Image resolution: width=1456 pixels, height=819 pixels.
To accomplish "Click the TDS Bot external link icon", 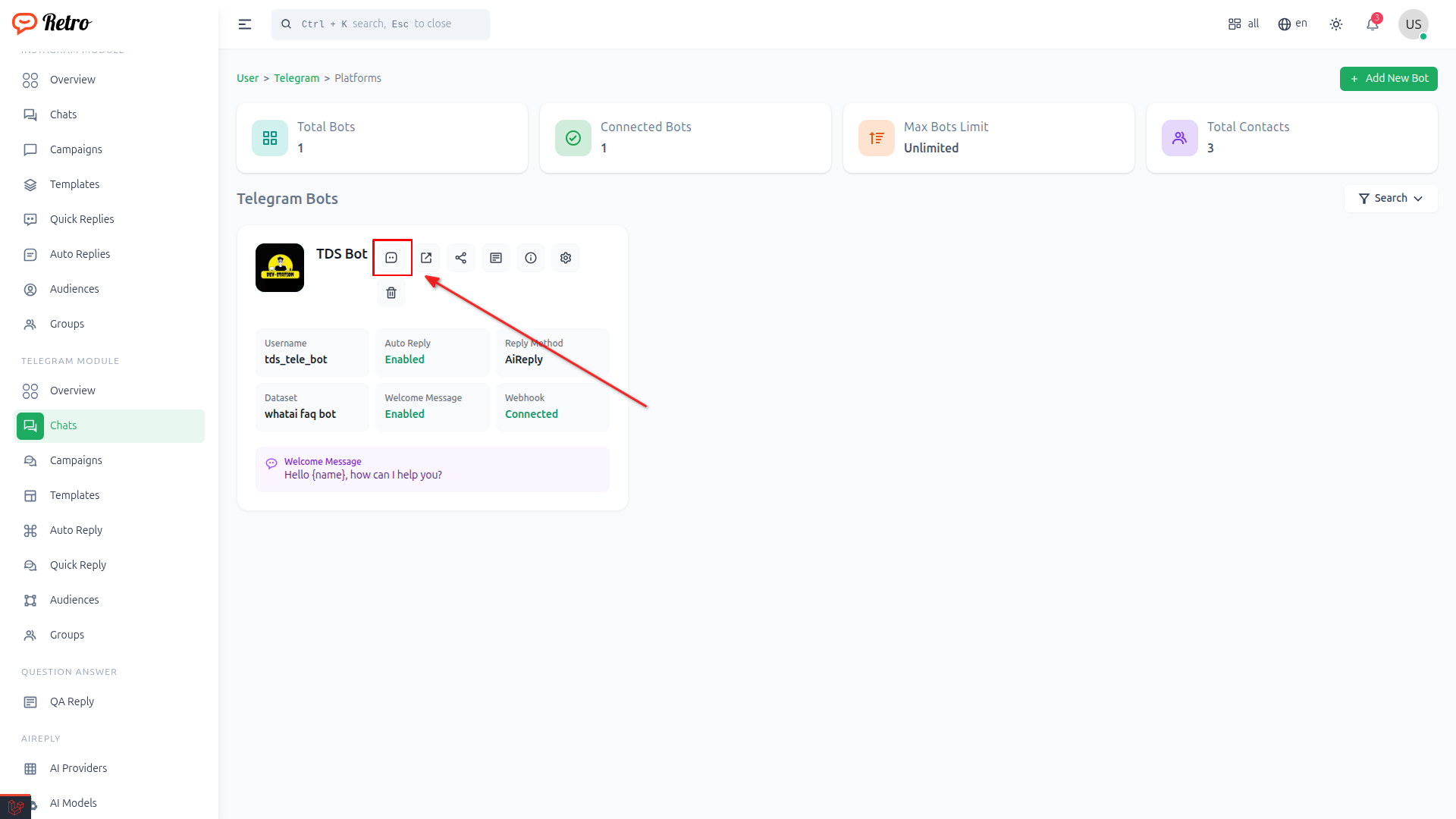I will [x=426, y=258].
